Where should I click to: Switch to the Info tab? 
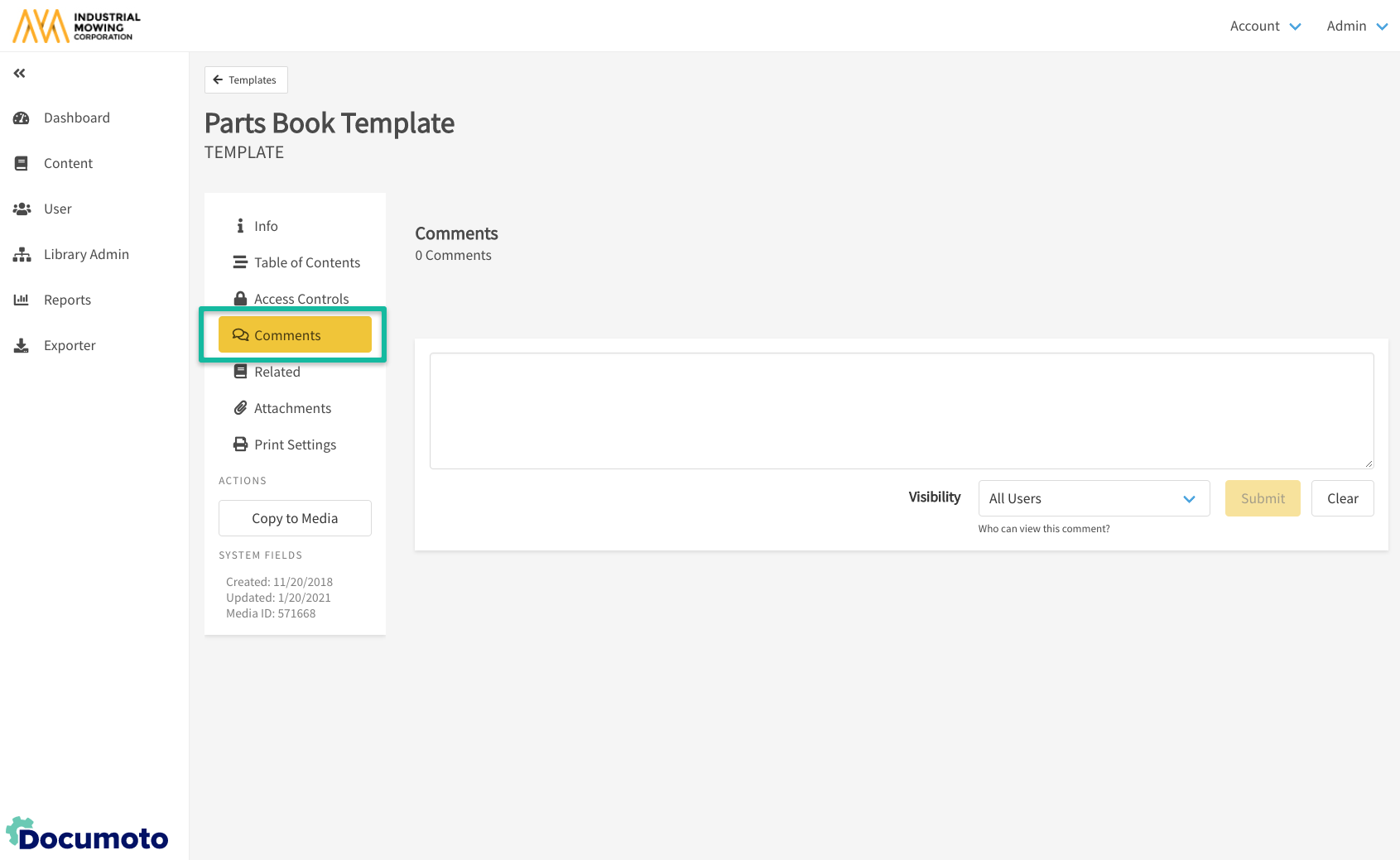[x=266, y=226]
